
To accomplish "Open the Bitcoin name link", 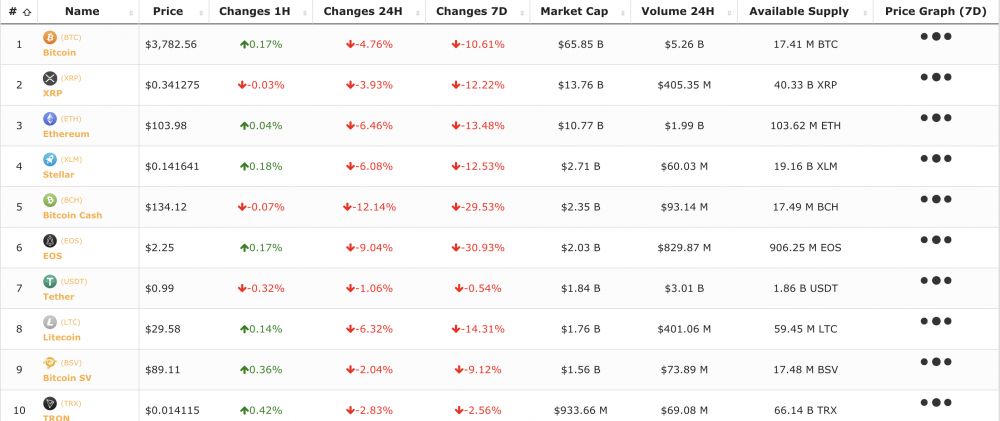I will pos(60,52).
